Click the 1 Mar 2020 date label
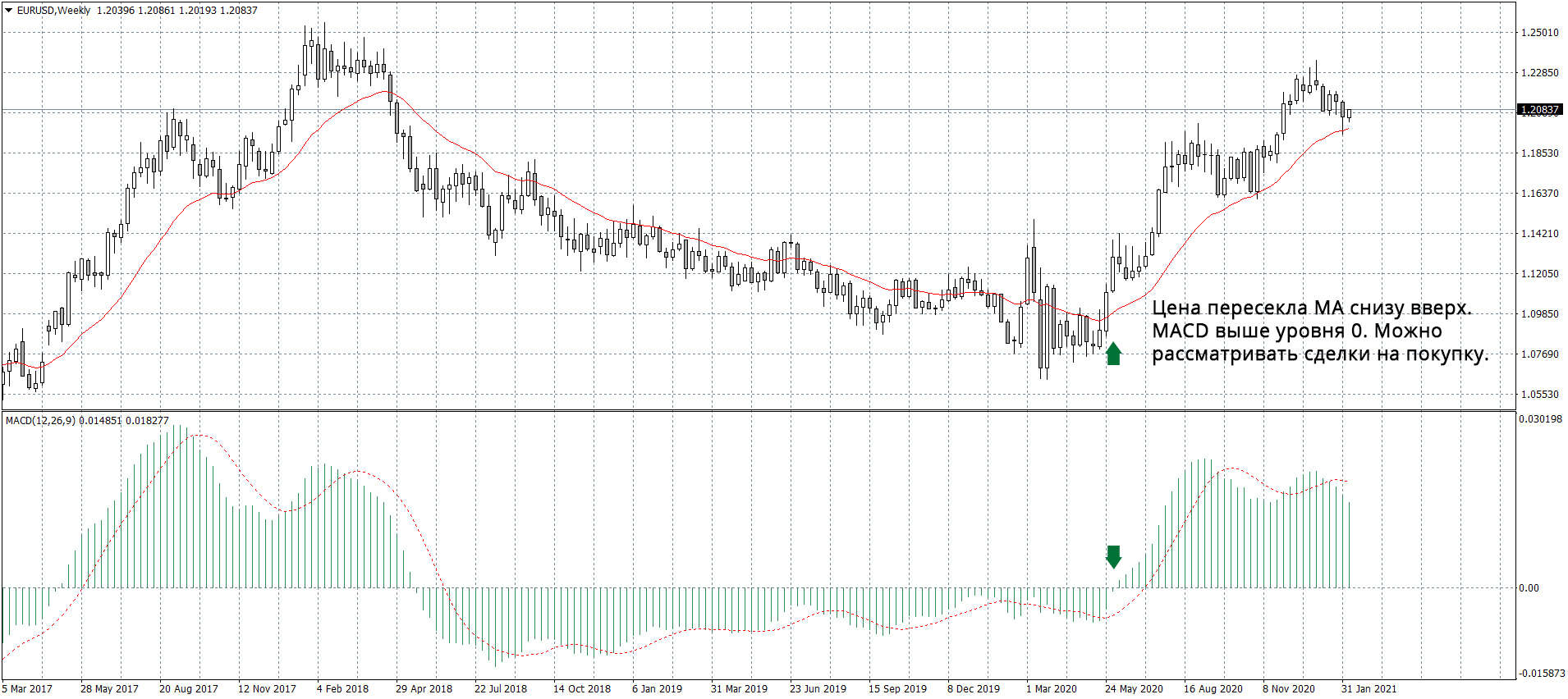The image size is (1568, 699). pyautogui.click(x=1052, y=689)
